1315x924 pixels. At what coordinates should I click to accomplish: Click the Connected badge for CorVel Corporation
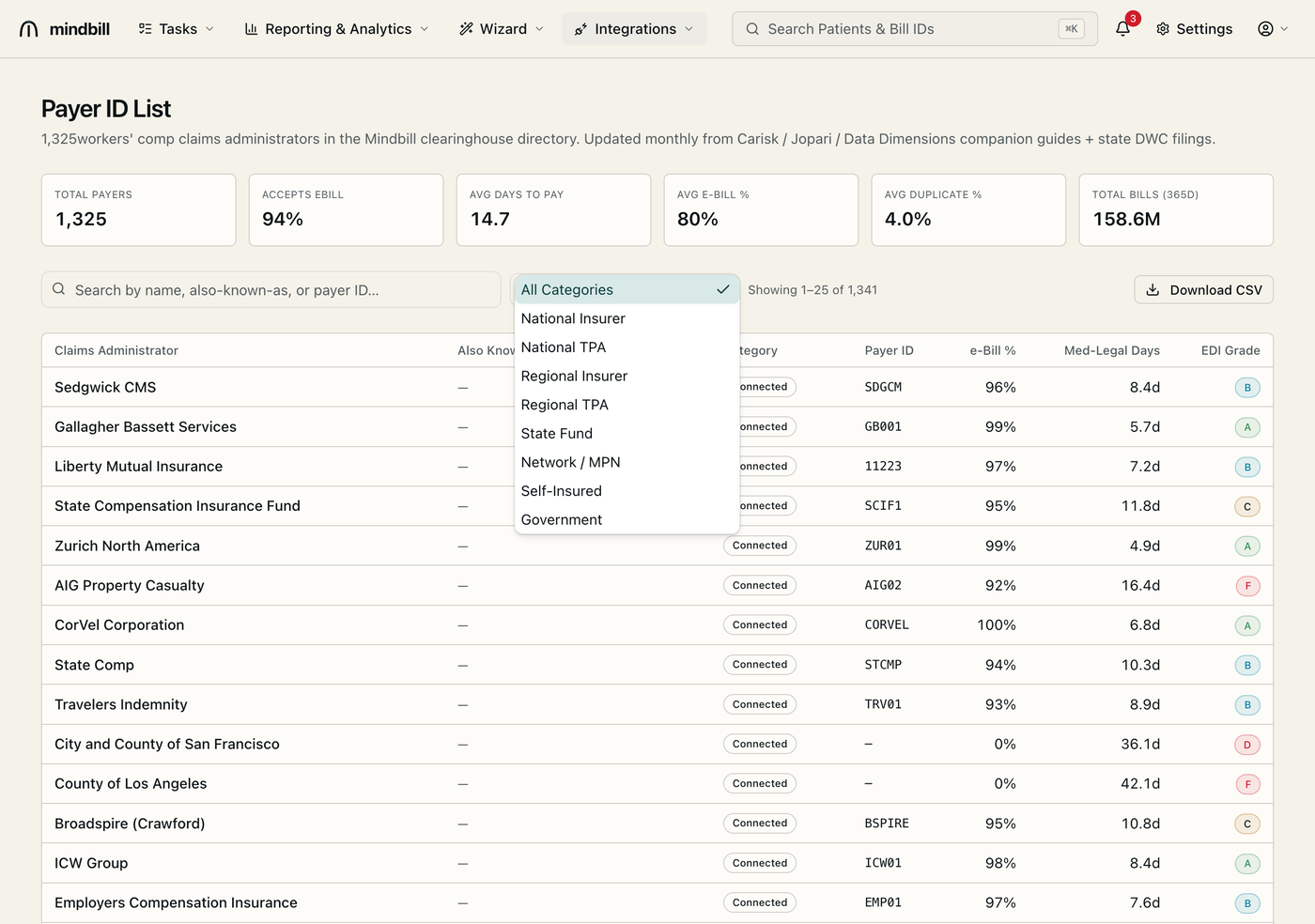pyautogui.click(x=760, y=625)
